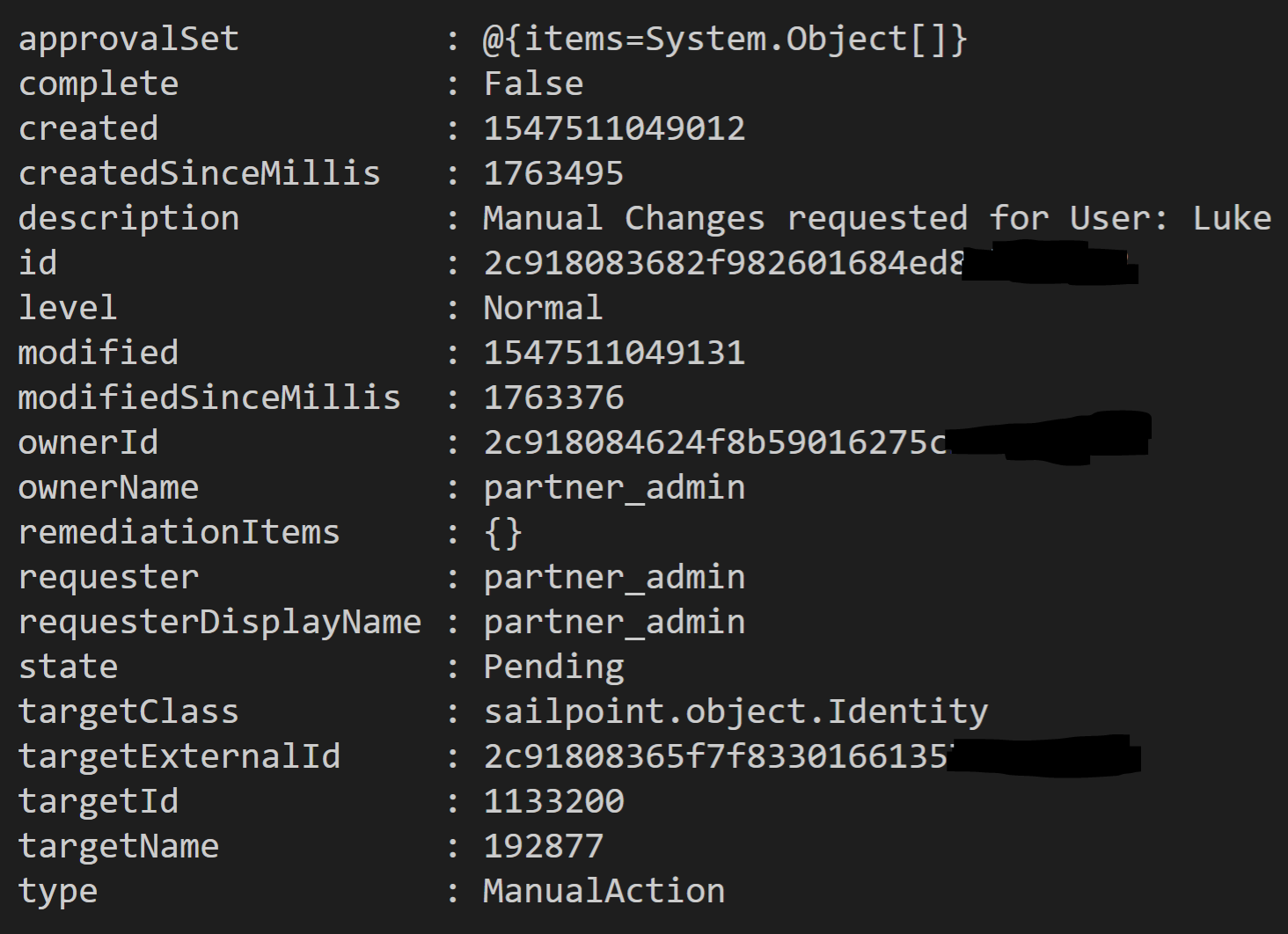1288x934 pixels.
Task: Select the modified timestamp 1547511049131
Action: (614, 354)
